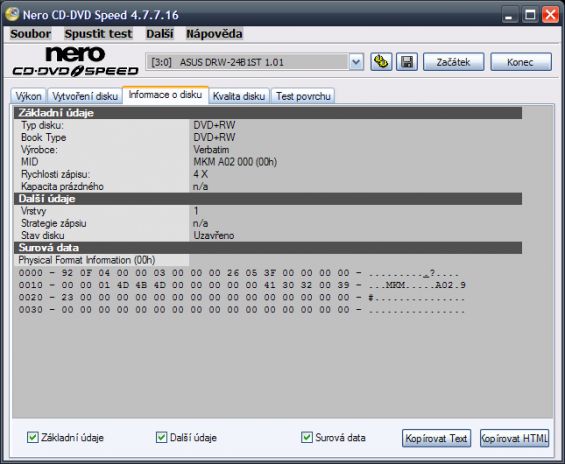The image size is (565, 464).
Task: Click the Strategie zápsiu label
Action: (x=54, y=223)
